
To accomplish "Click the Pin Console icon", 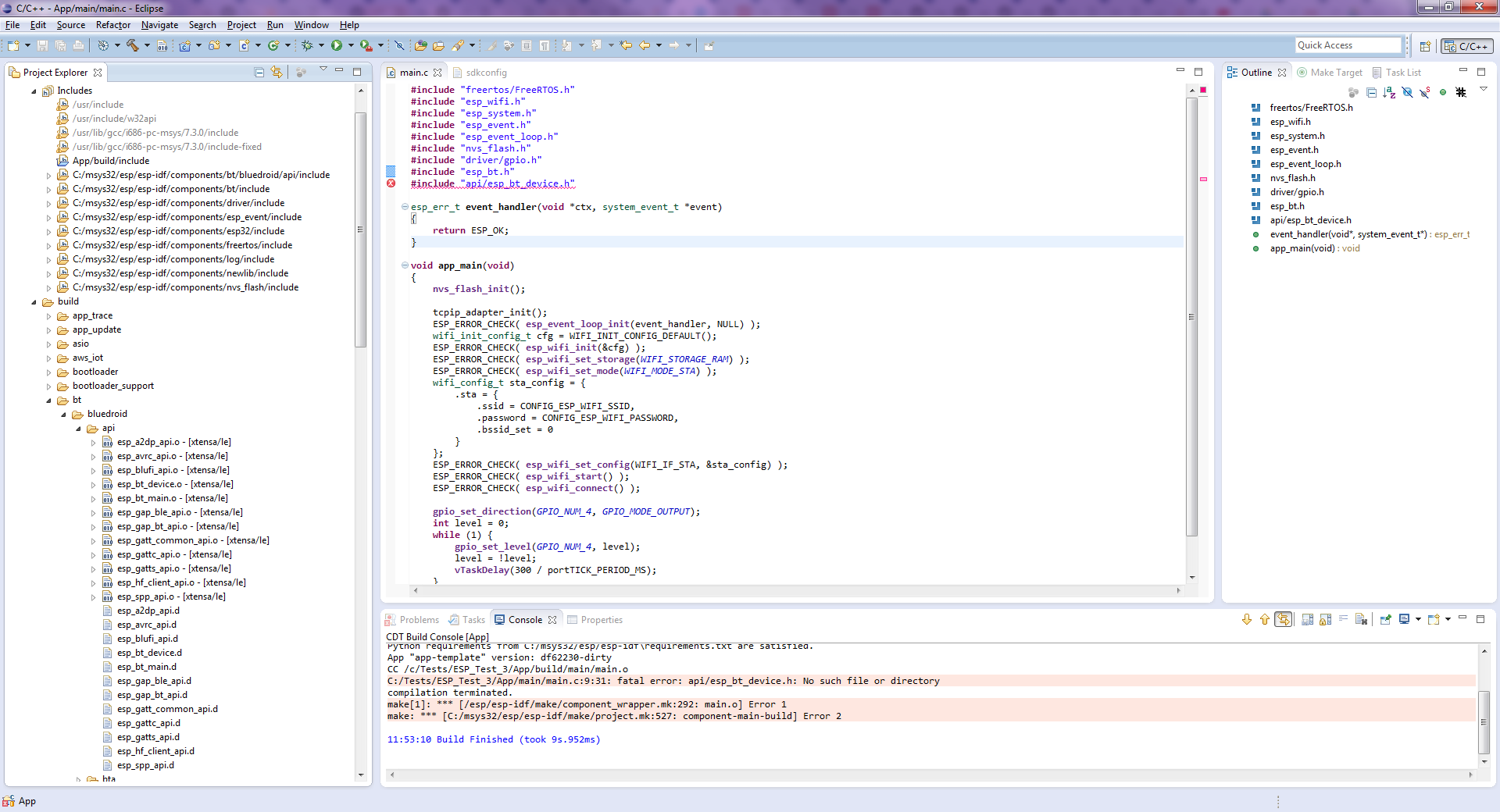I will click(x=1385, y=619).
